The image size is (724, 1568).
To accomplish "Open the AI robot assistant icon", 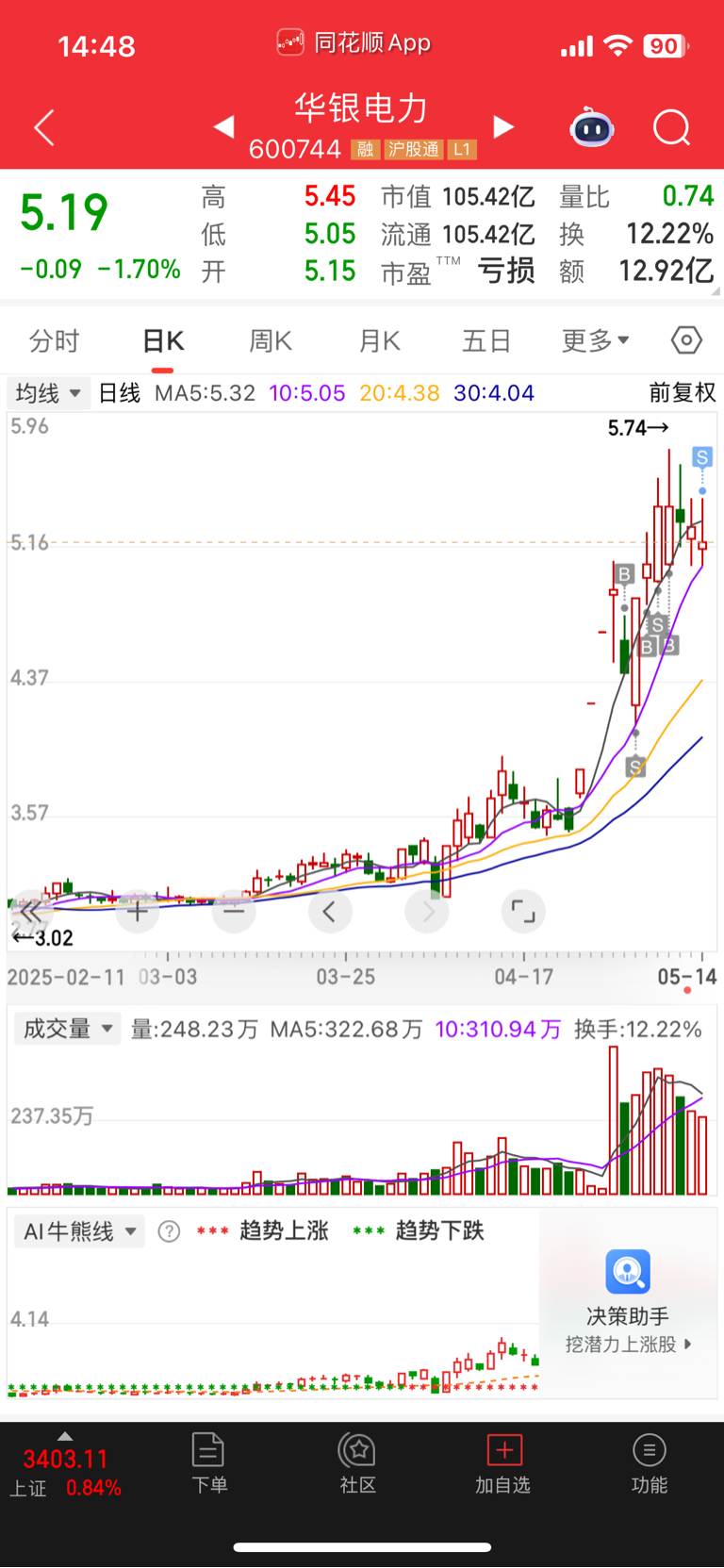I will [592, 127].
